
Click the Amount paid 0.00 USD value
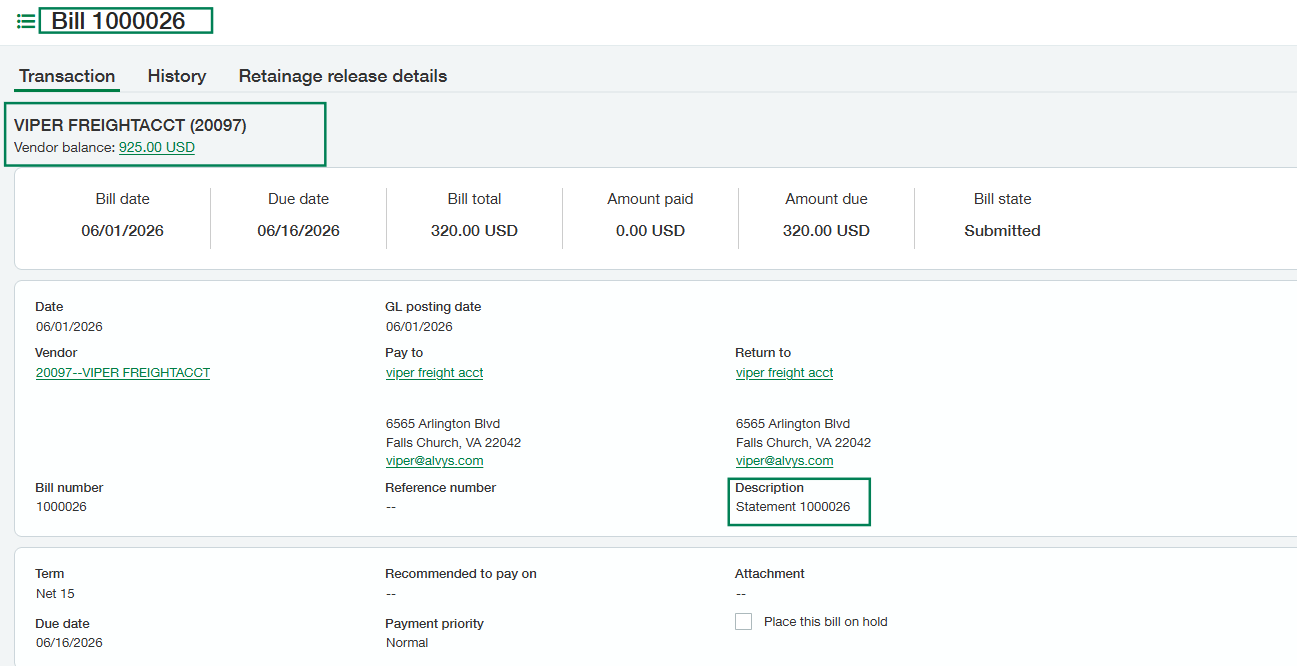click(x=651, y=231)
